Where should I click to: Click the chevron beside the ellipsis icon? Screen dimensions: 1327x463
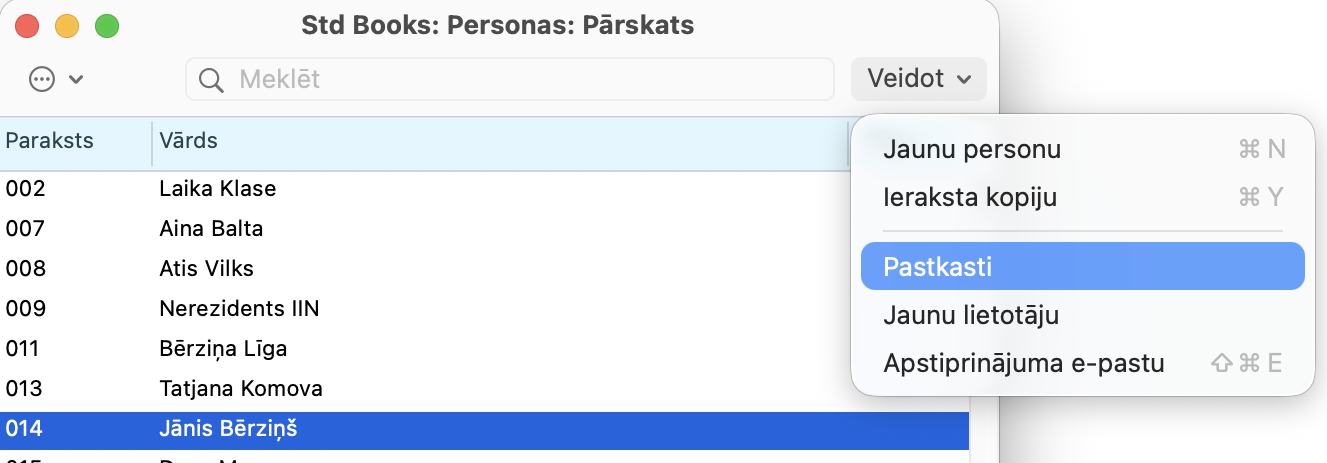76,80
